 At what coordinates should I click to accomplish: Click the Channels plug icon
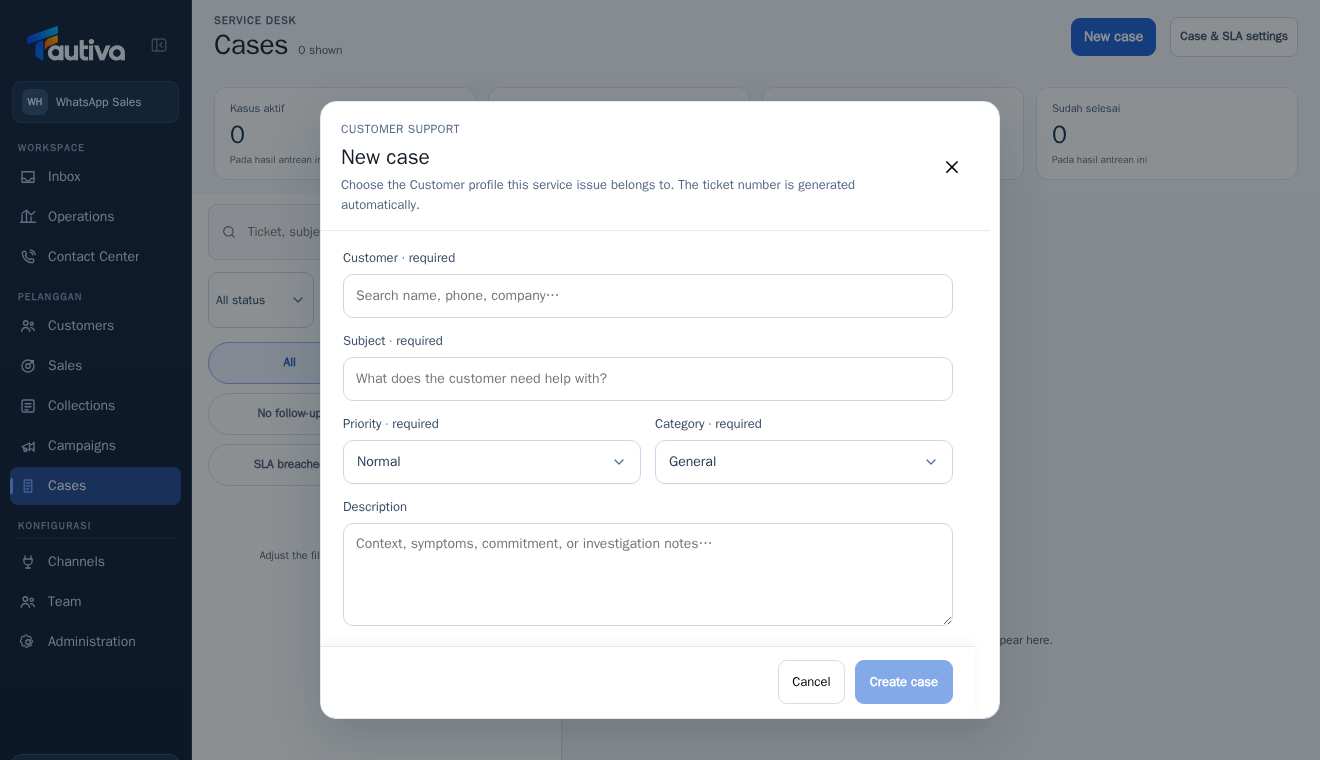pos(28,562)
